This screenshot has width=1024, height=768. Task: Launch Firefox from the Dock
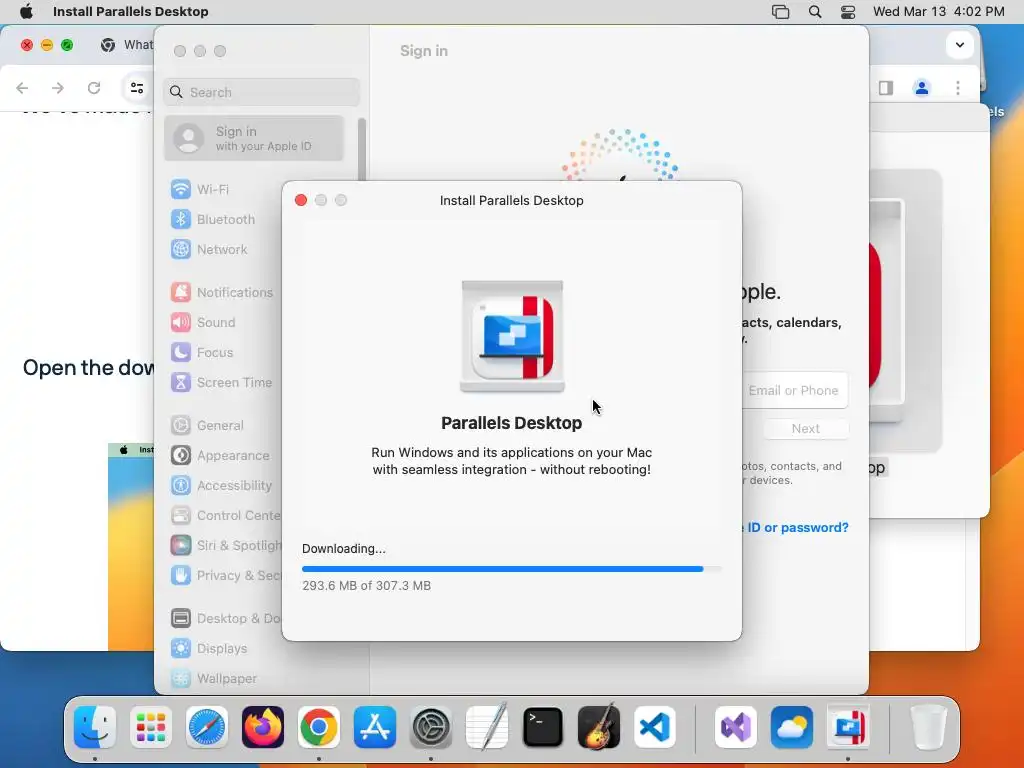263,727
